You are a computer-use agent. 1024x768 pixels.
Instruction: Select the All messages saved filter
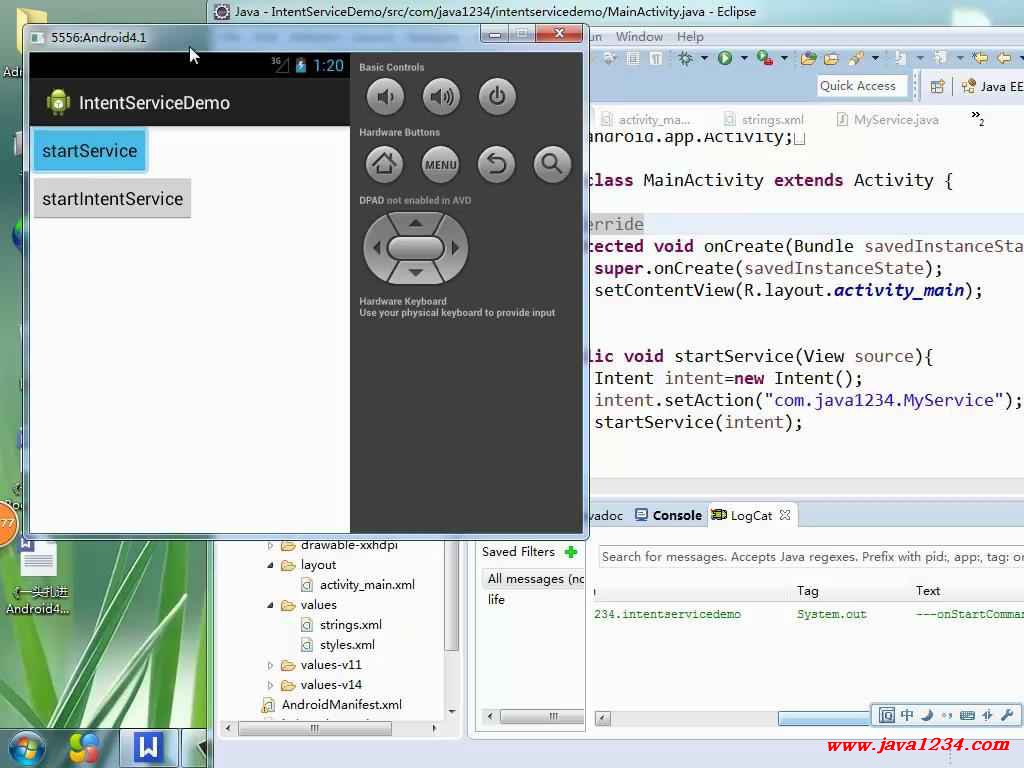coord(534,579)
